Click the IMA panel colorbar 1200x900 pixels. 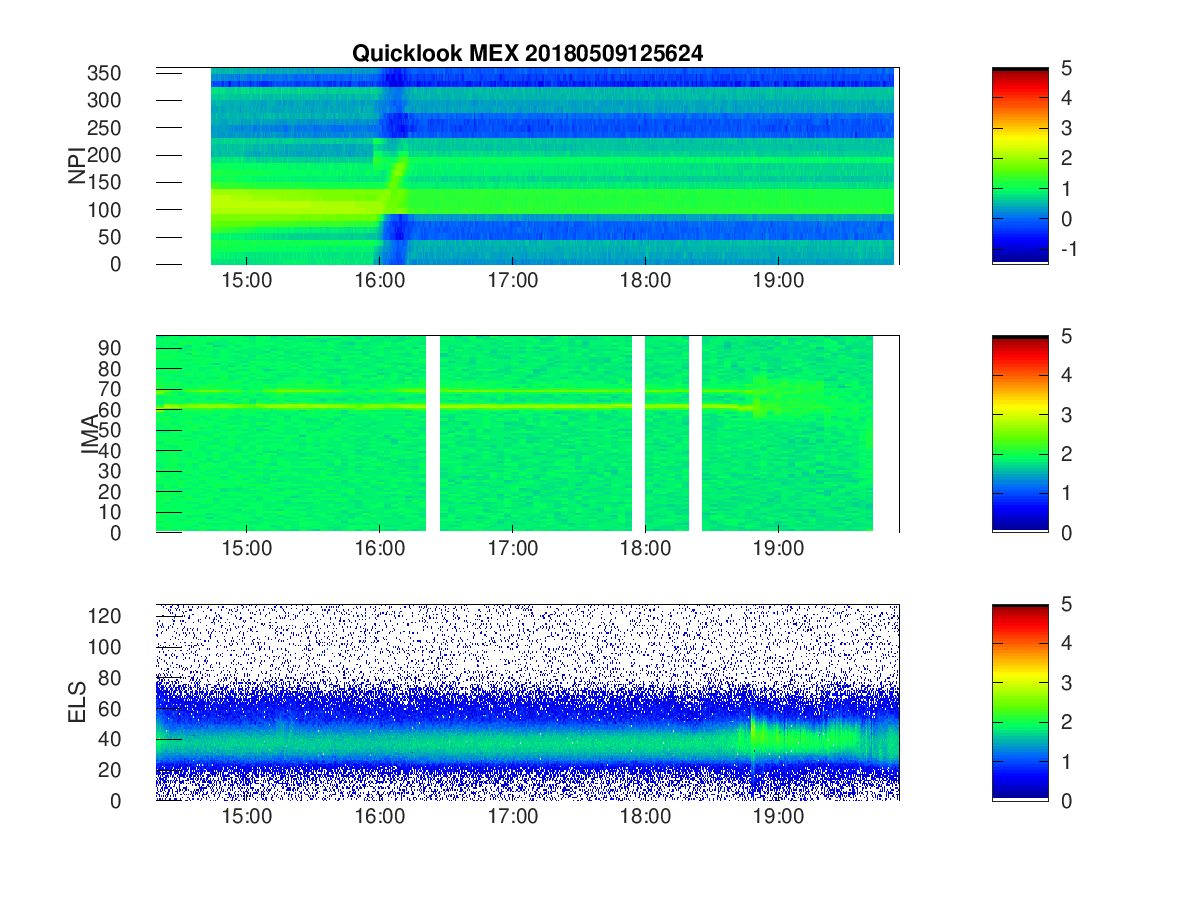click(1020, 434)
